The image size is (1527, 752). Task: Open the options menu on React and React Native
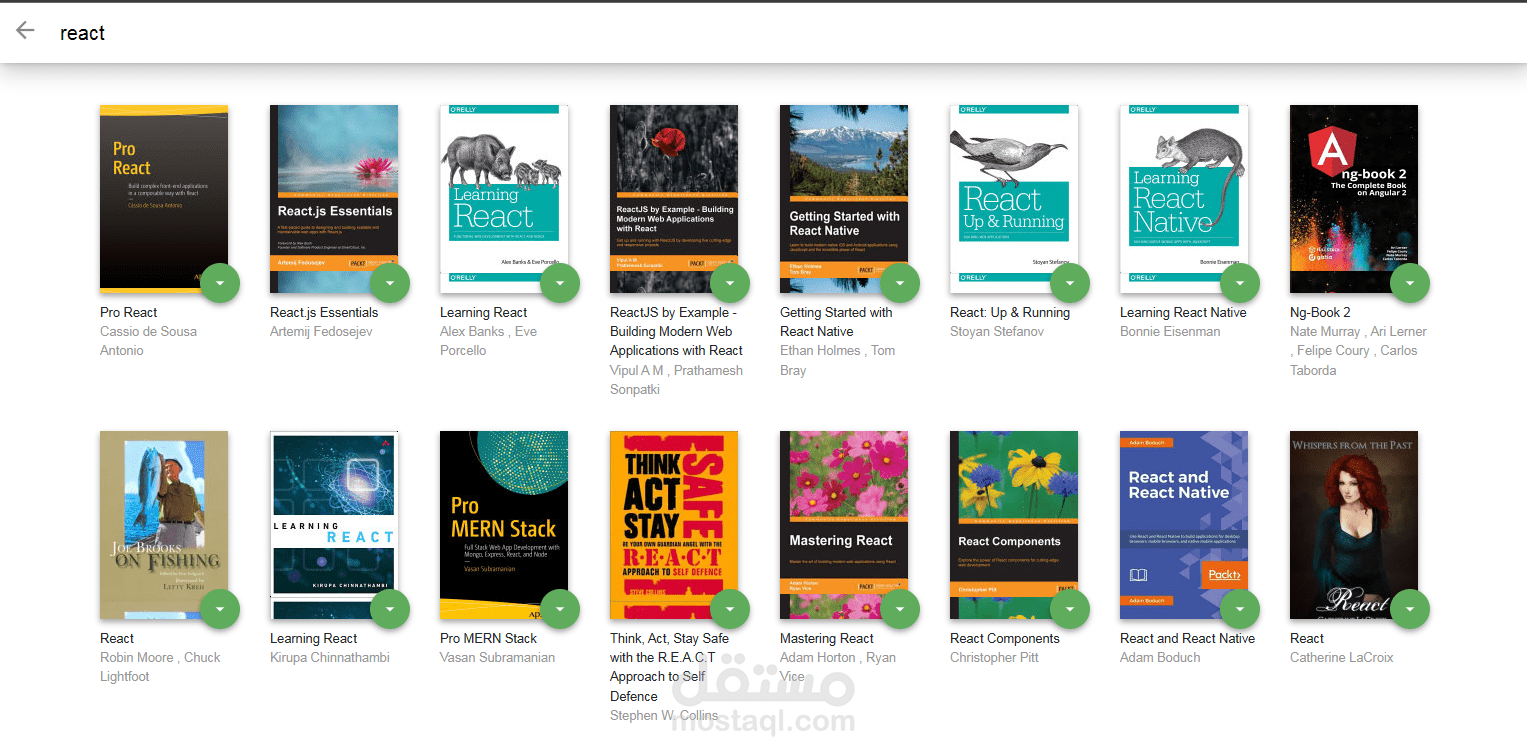(1240, 608)
